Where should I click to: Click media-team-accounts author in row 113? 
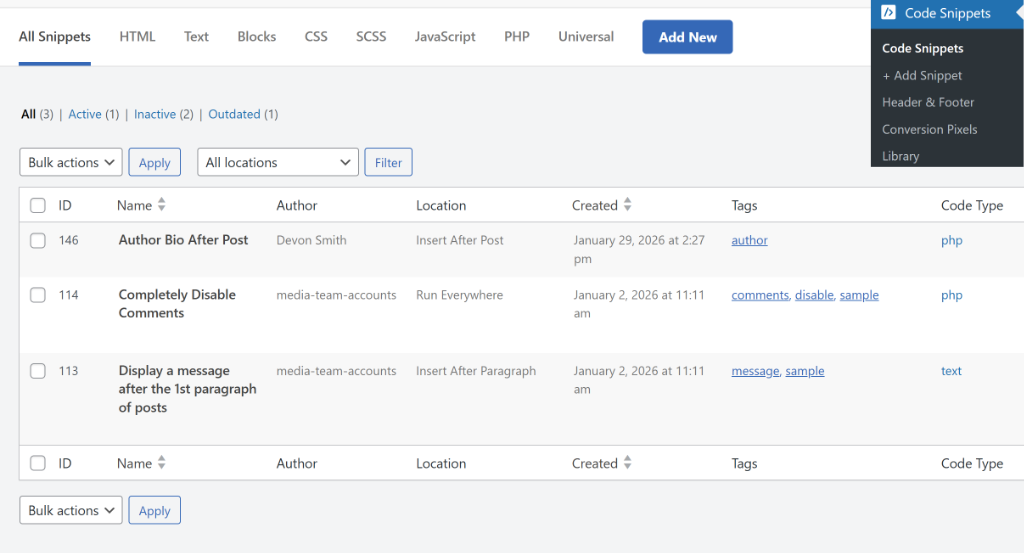pos(336,371)
